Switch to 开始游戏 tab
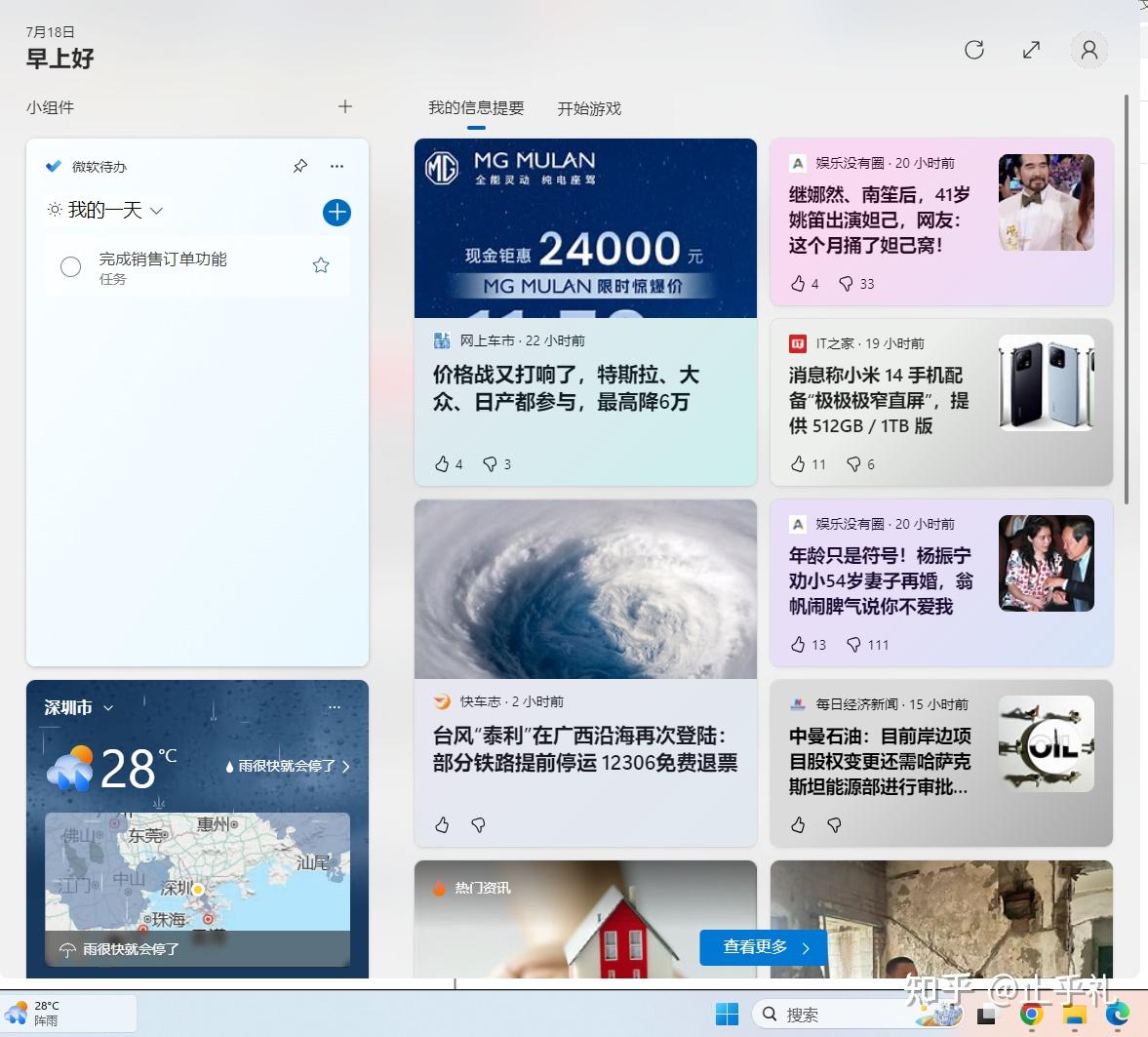 (x=589, y=108)
